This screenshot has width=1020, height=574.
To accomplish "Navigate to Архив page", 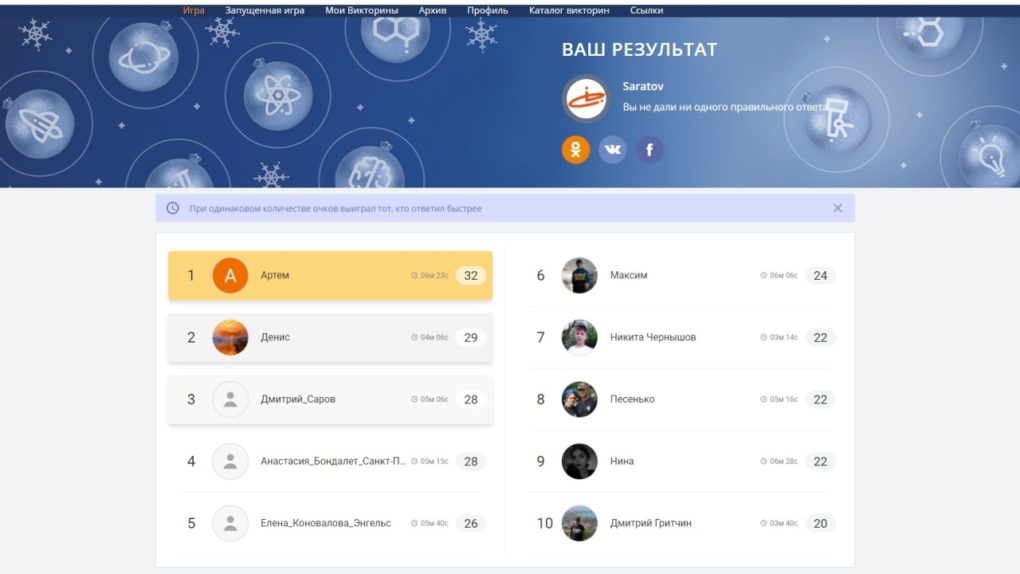I will [432, 10].
